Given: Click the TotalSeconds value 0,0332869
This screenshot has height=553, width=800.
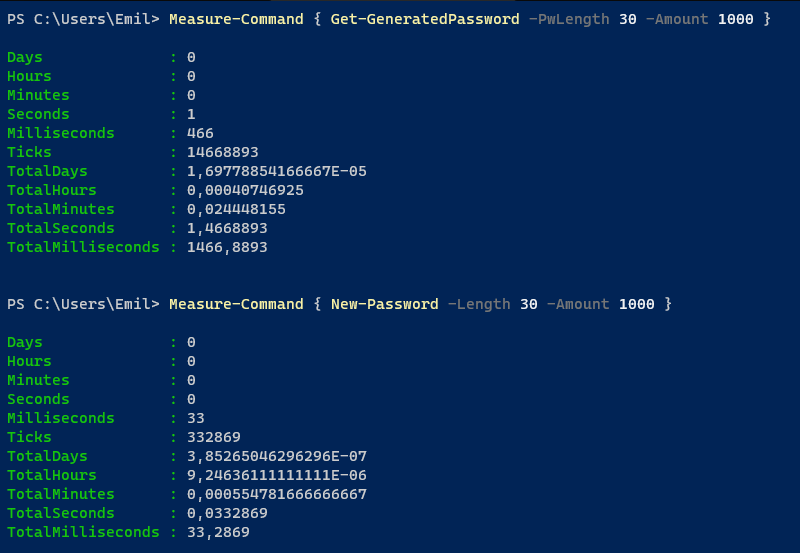Looking at the screenshot, I should 227,513.
